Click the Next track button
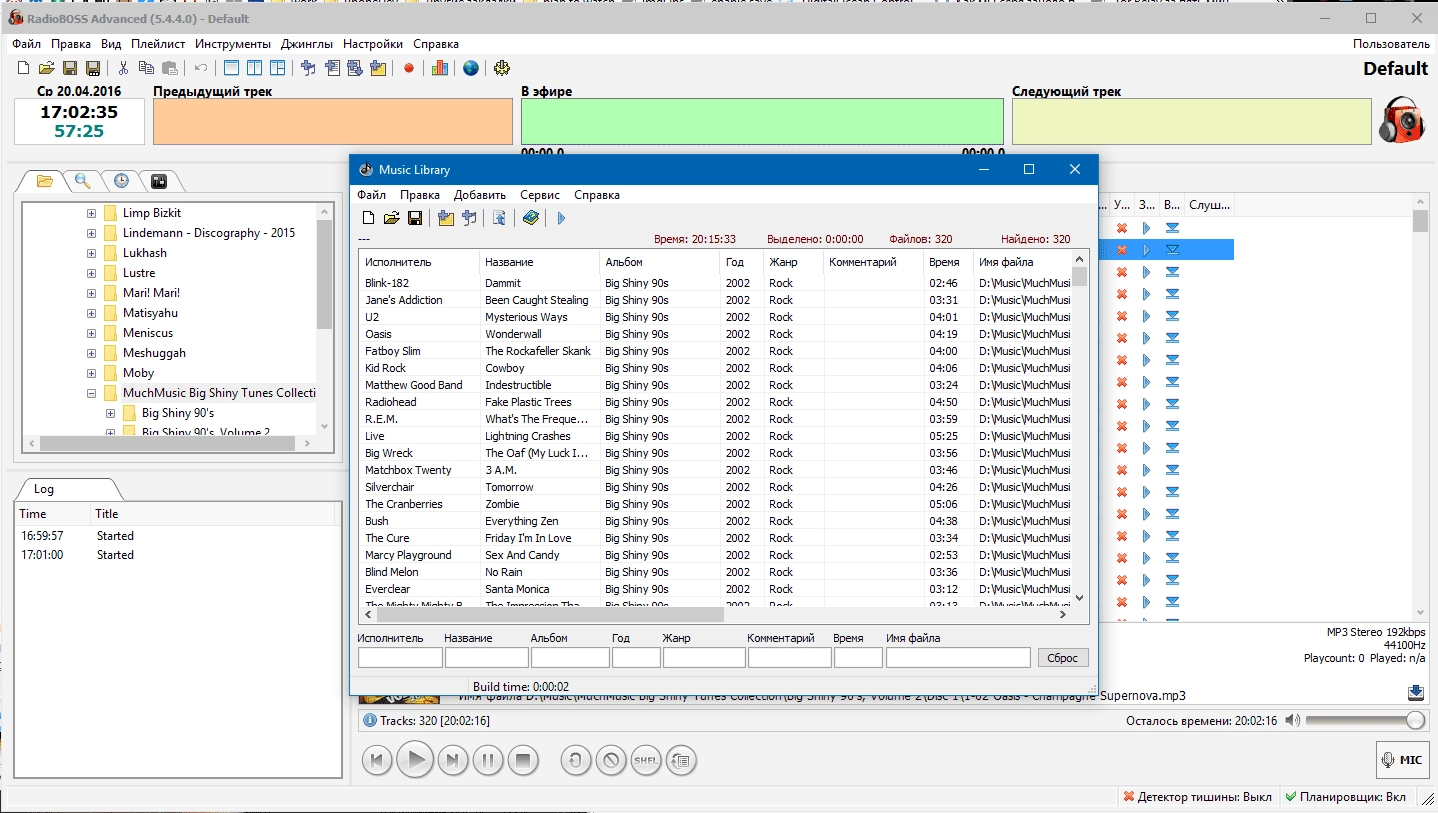This screenshot has height=813, width=1438. [451, 760]
